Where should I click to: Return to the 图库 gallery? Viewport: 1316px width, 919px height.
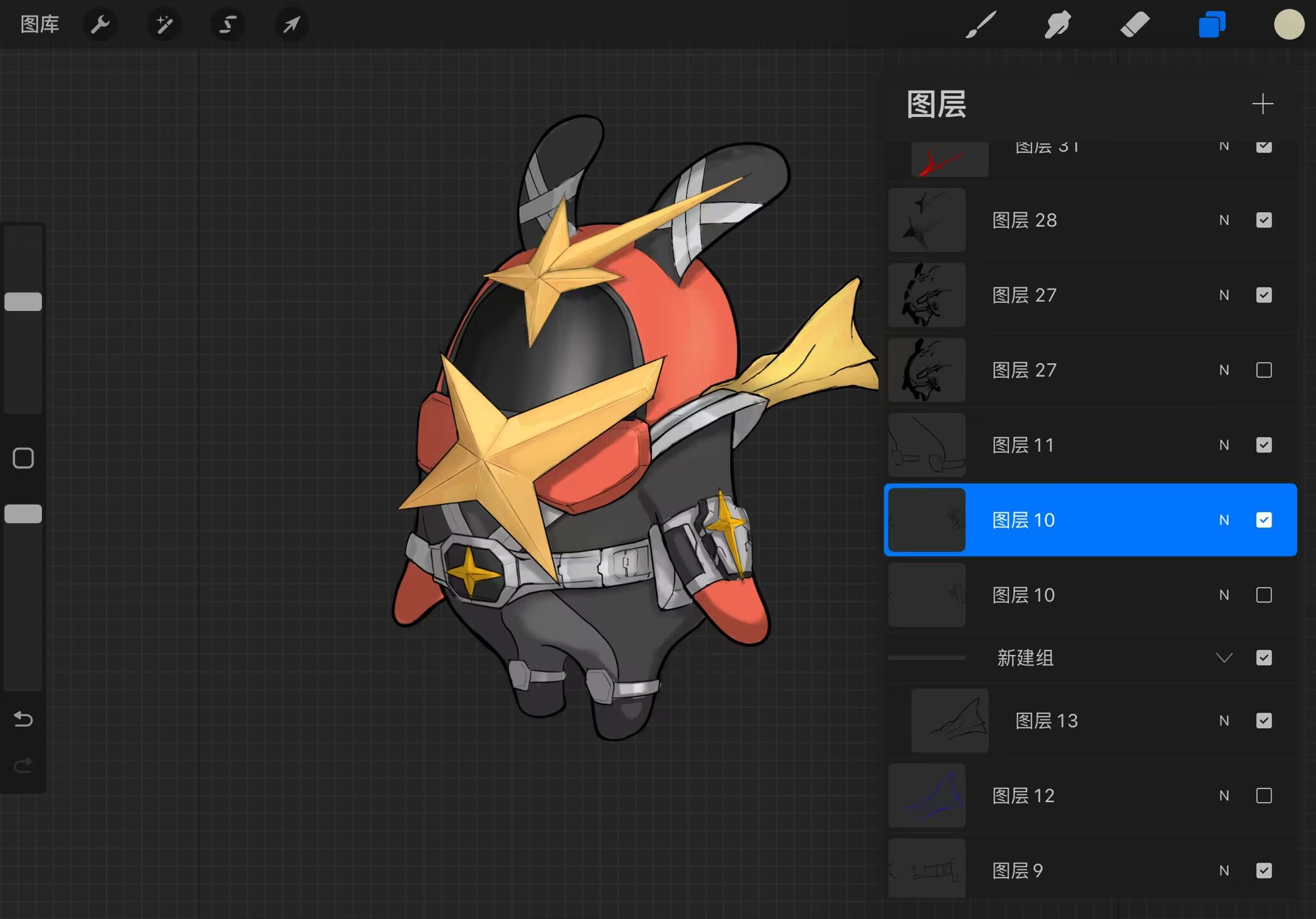coord(40,25)
